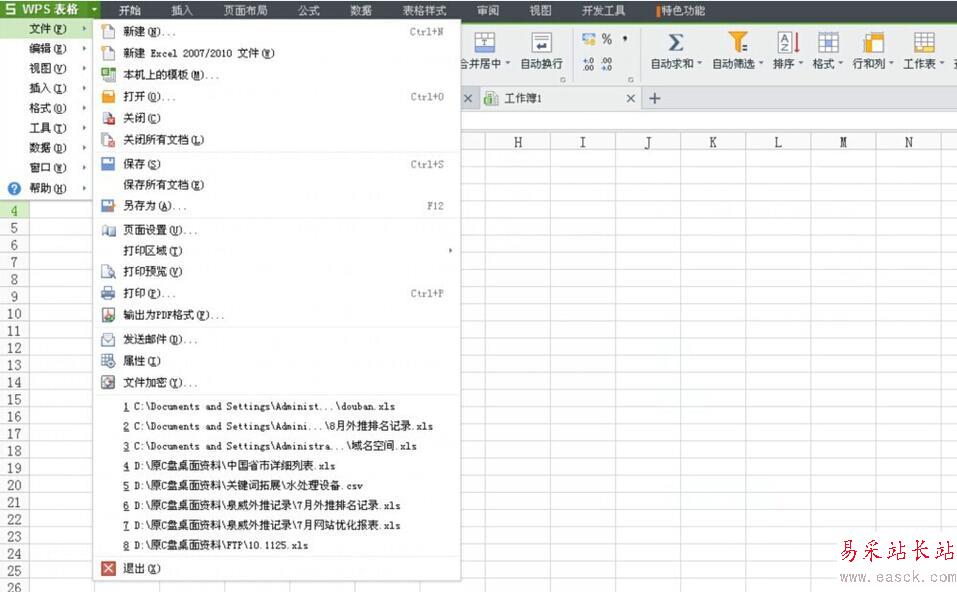957x592 pixels.
Task: Add a new document tab with plus
Action: pyautogui.click(x=654, y=98)
